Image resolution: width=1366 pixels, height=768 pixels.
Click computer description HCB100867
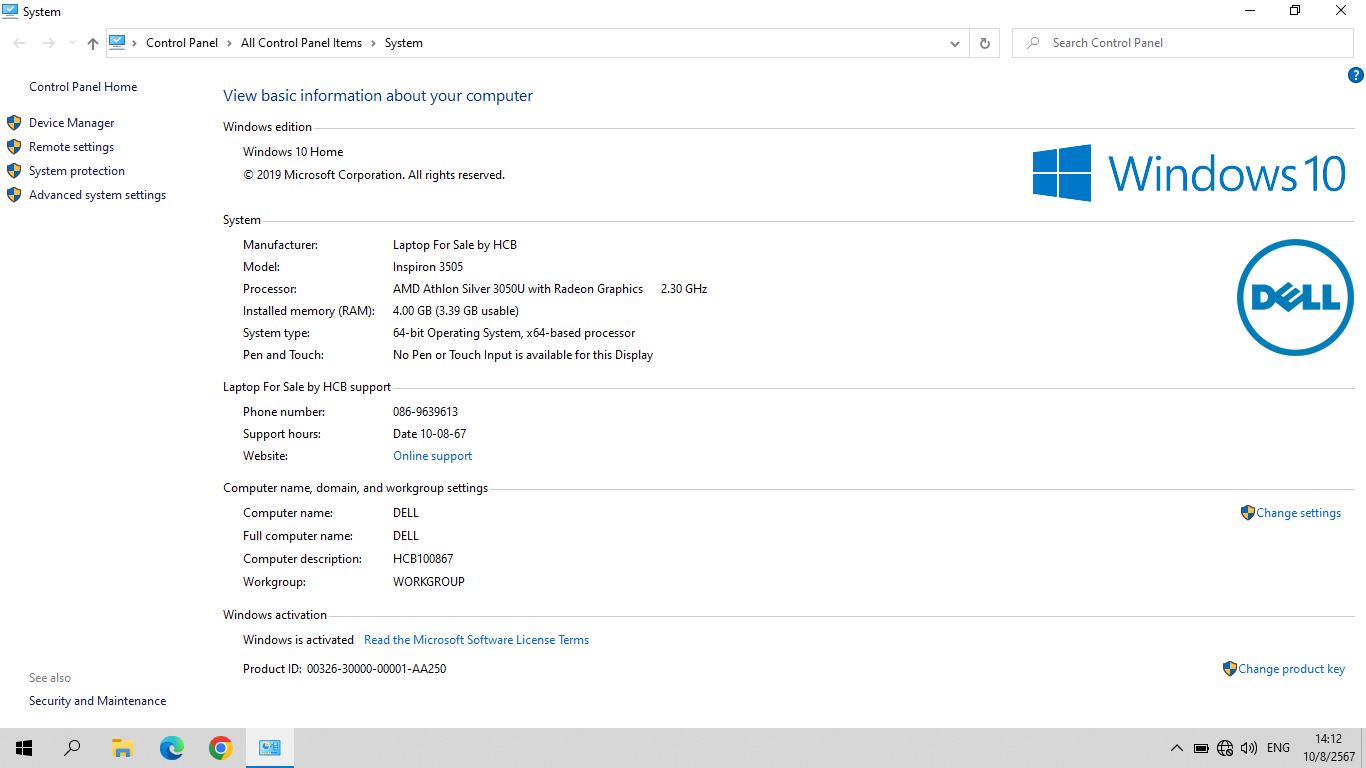coord(423,559)
